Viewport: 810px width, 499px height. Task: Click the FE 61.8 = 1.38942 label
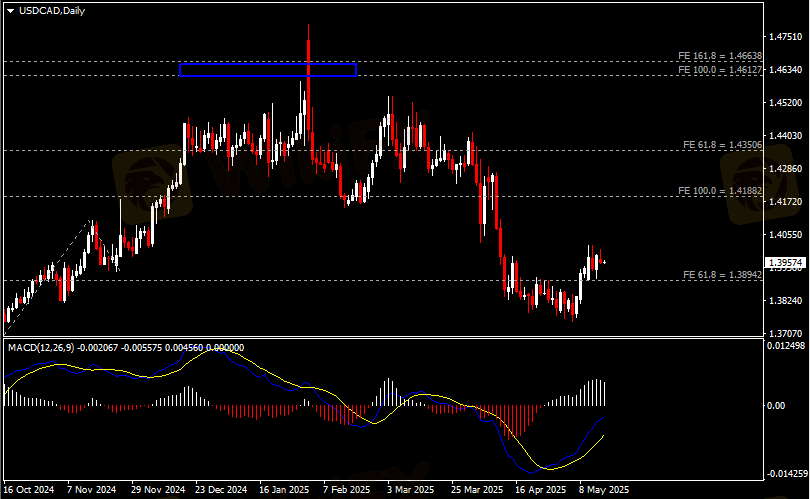[x=722, y=275]
